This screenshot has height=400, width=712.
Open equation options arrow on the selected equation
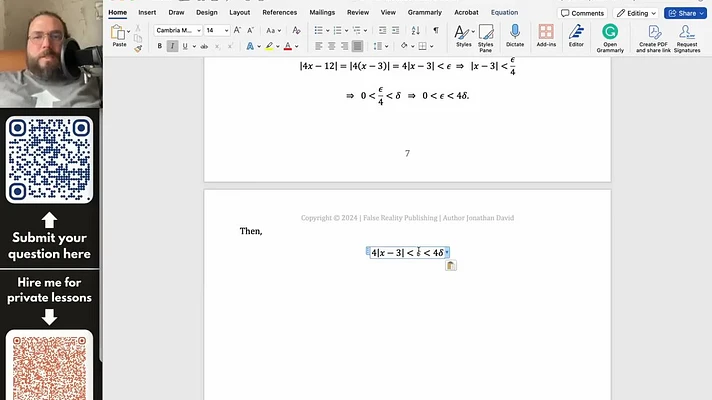pyautogui.click(x=447, y=252)
